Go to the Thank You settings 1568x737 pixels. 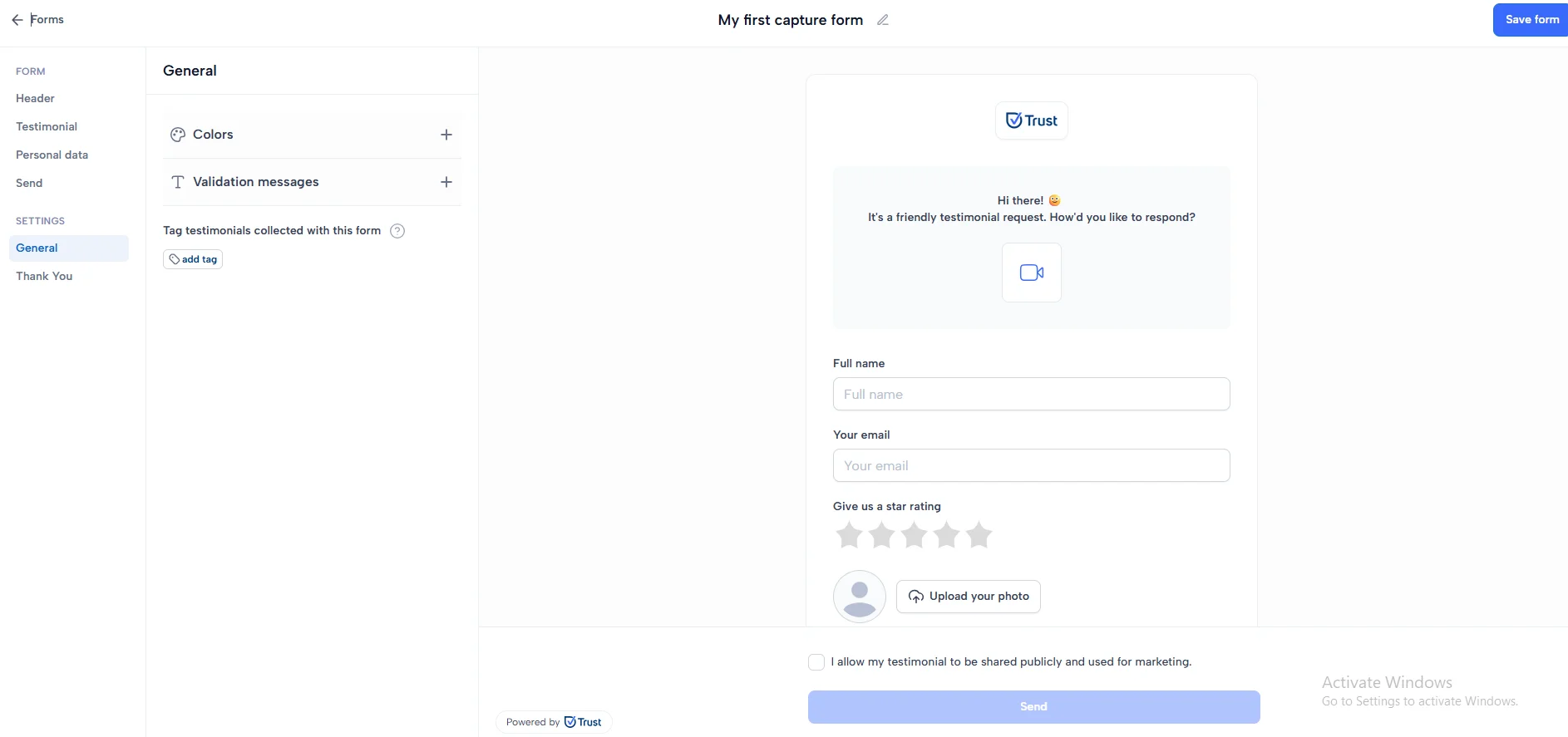click(x=44, y=276)
